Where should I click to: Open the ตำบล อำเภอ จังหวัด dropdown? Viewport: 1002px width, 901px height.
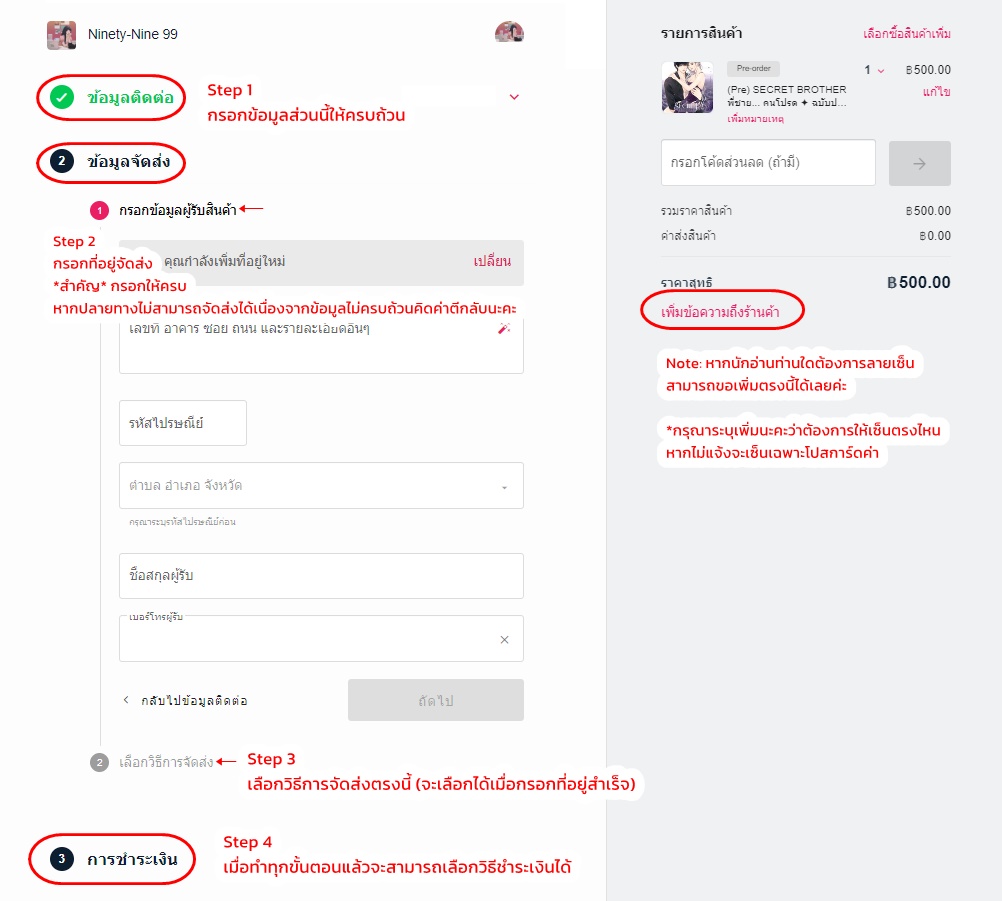click(321, 486)
